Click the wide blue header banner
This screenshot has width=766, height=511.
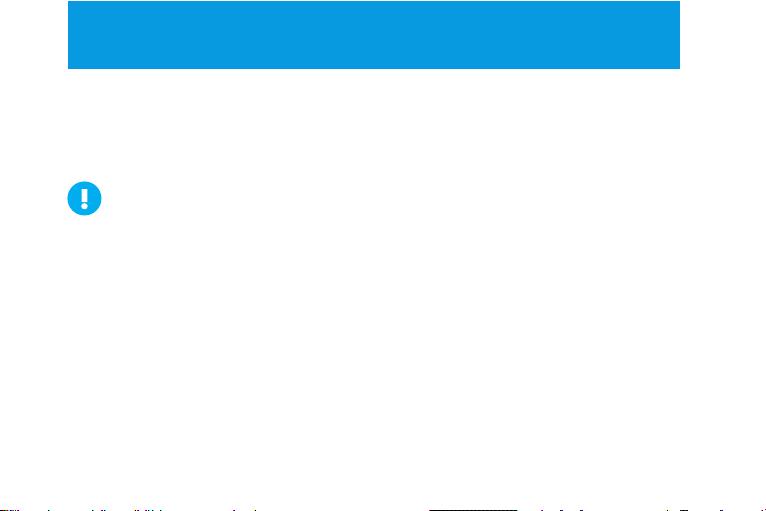pyautogui.click(x=374, y=35)
